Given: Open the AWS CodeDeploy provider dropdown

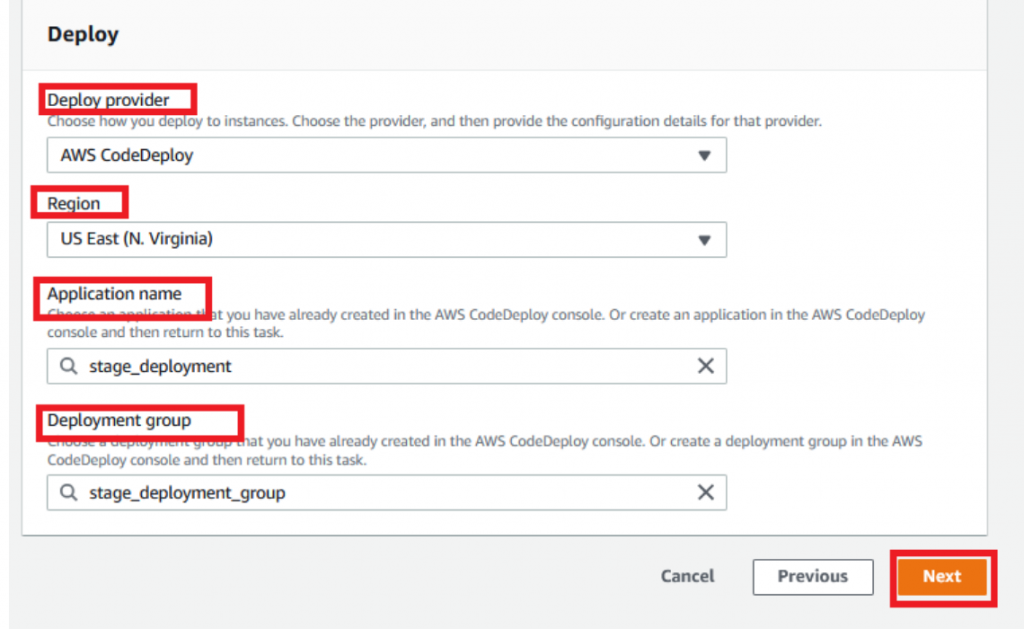Looking at the screenshot, I should pyautogui.click(x=386, y=156).
